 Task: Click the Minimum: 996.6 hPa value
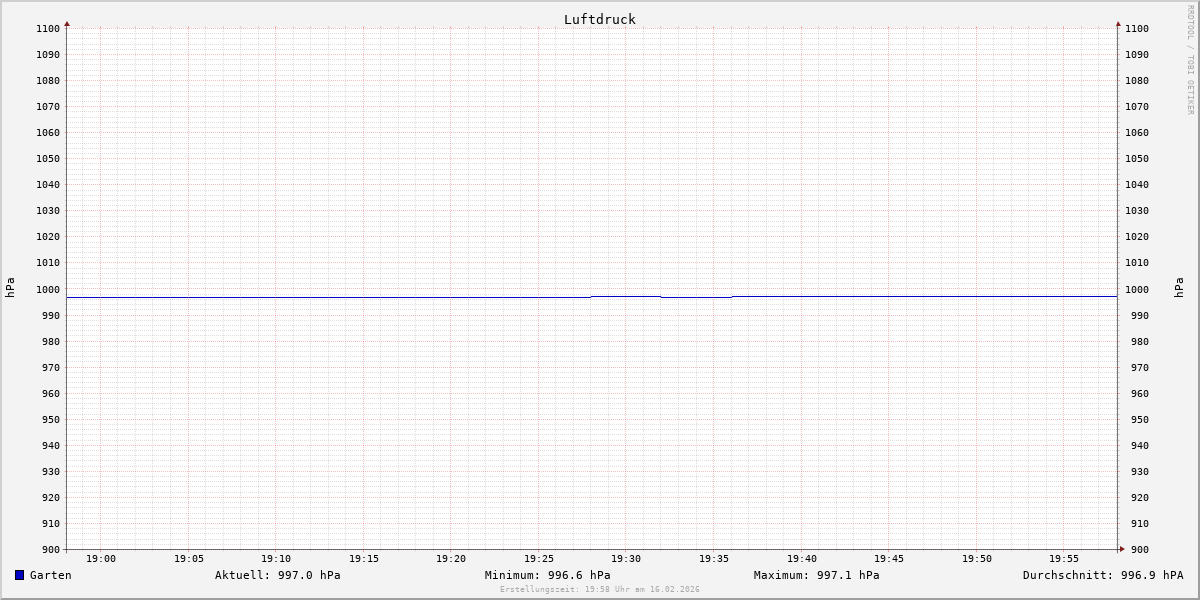548,575
